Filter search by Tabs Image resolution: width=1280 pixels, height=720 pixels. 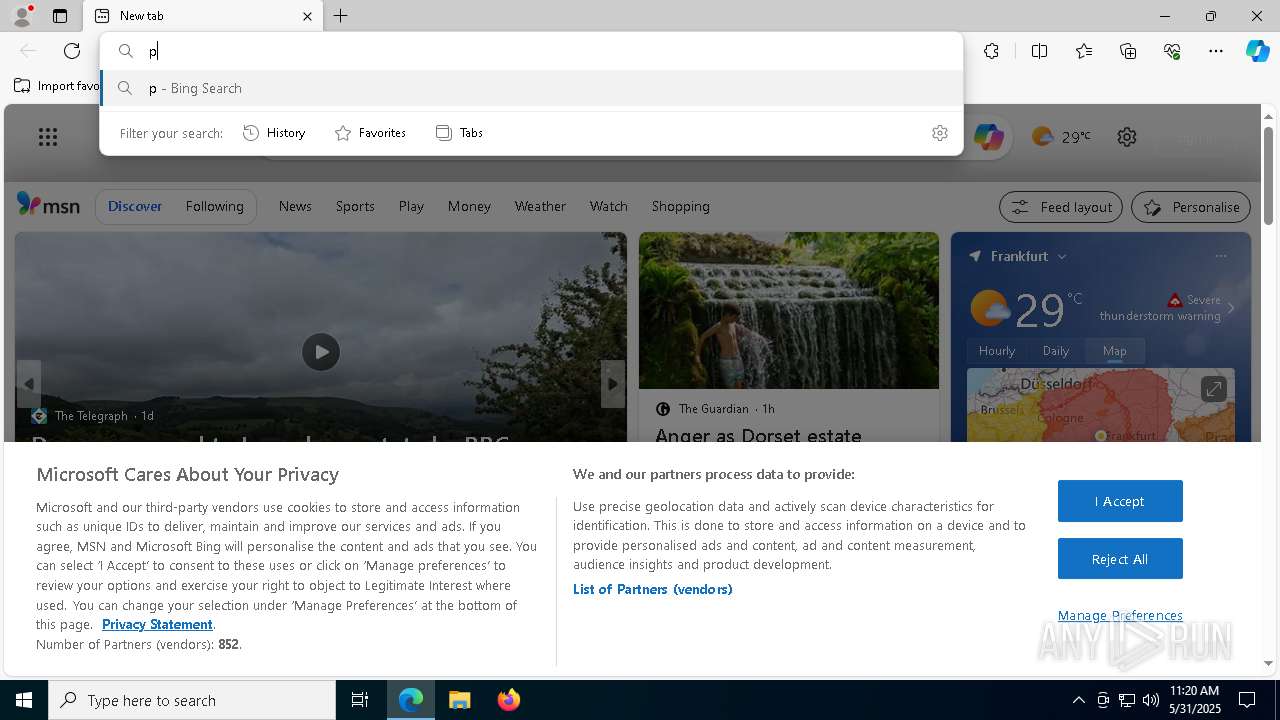pyautogui.click(x=460, y=133)
